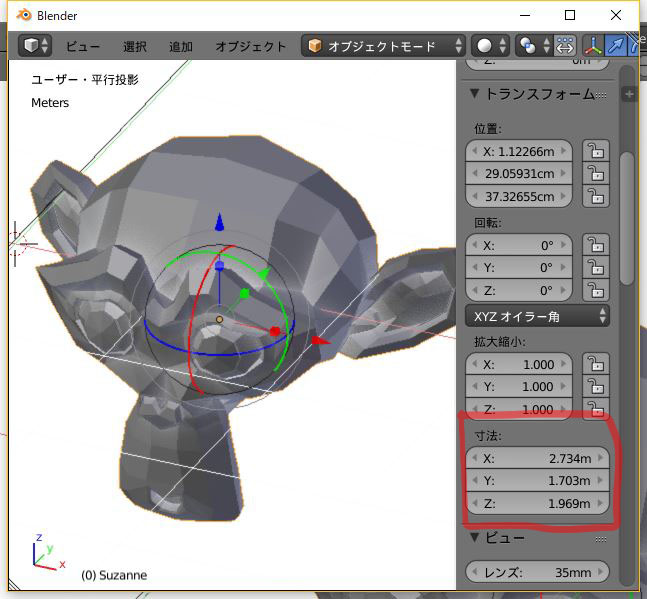The image size is (647, 599).
Task: Open the viewport shading sphere dropdown
Action: pyautogui.click(x=491, y=45)
